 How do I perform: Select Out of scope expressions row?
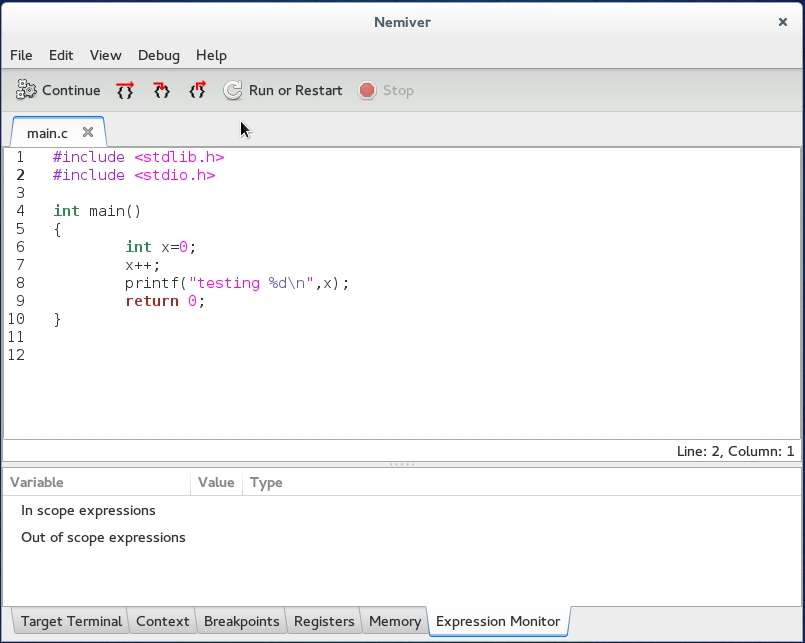tap(103, 537)
